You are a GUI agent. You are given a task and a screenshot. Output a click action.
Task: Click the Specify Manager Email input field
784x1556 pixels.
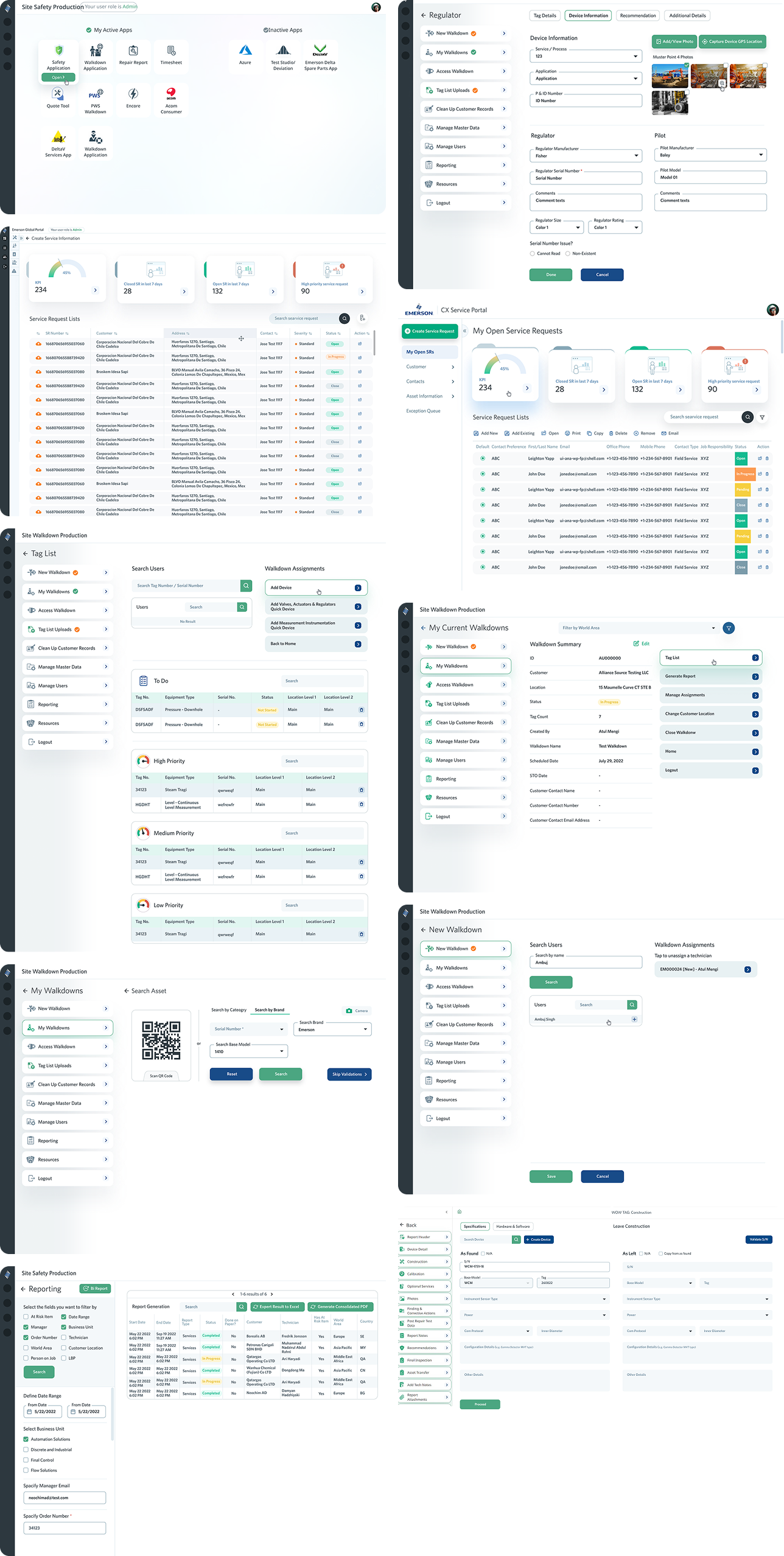(x=65, y=1498)
